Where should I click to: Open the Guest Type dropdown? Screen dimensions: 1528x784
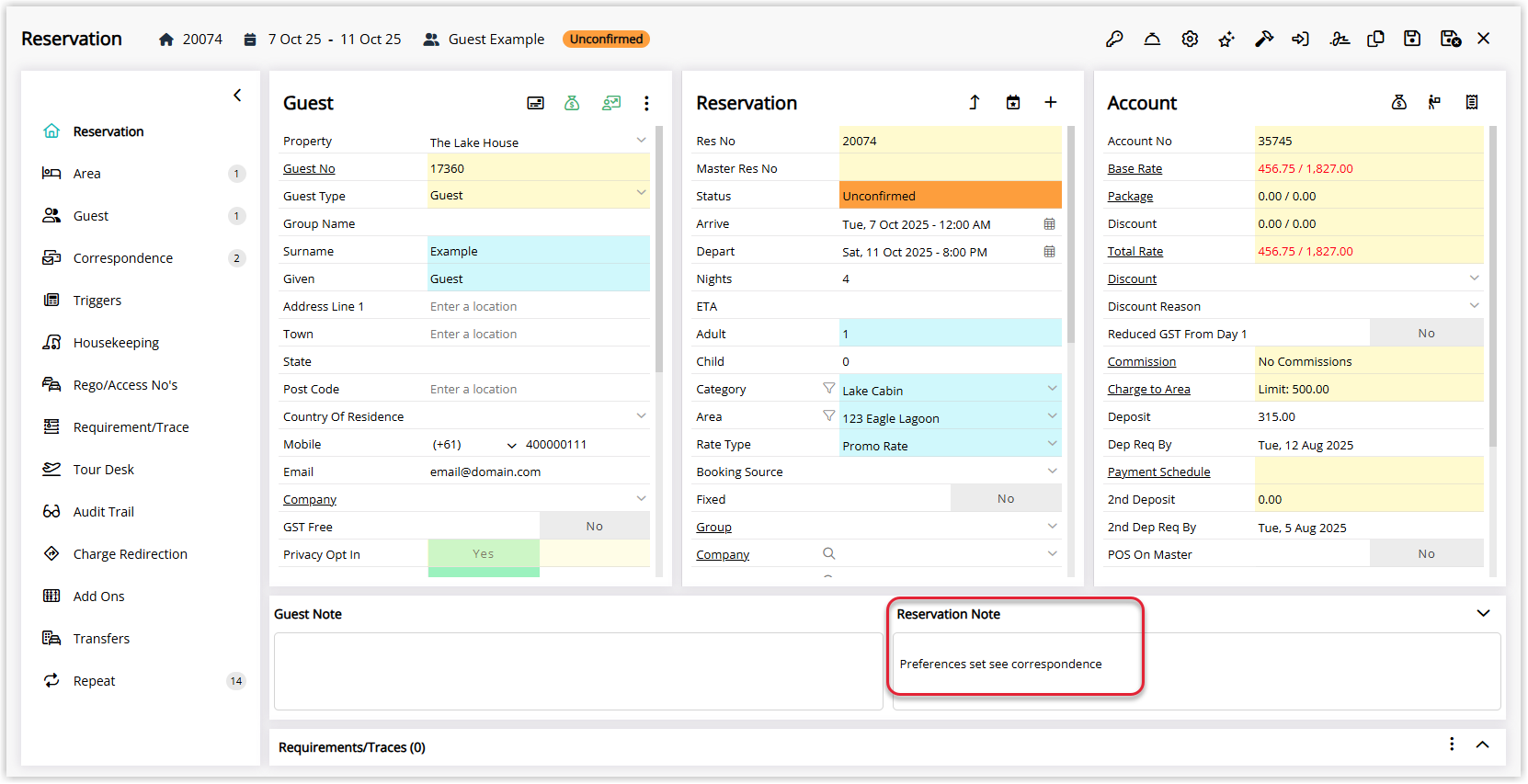[641, 193]
